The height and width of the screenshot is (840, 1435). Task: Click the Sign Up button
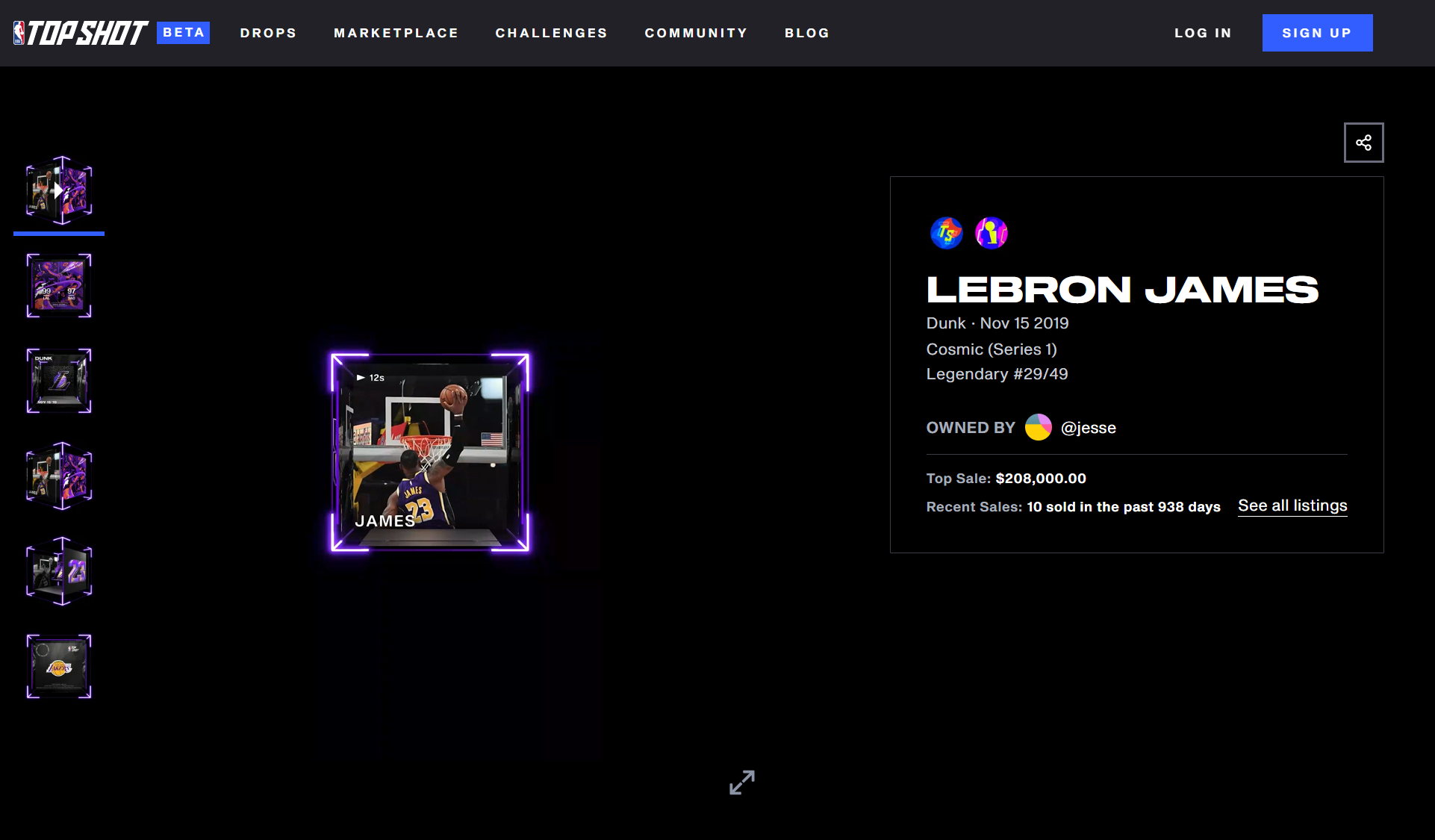(x=1317, y=33)
